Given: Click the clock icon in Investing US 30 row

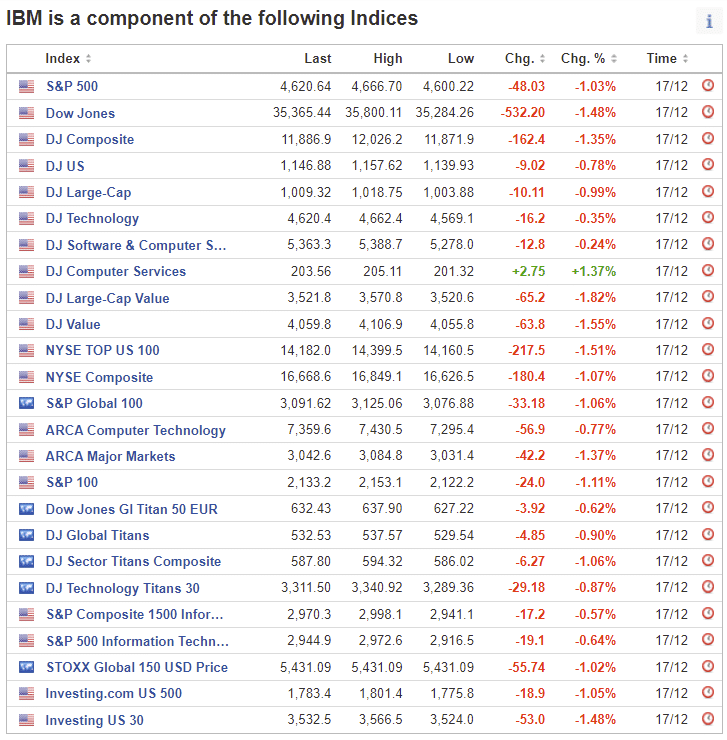Looking at the screenshot, I should click(708, 720).
